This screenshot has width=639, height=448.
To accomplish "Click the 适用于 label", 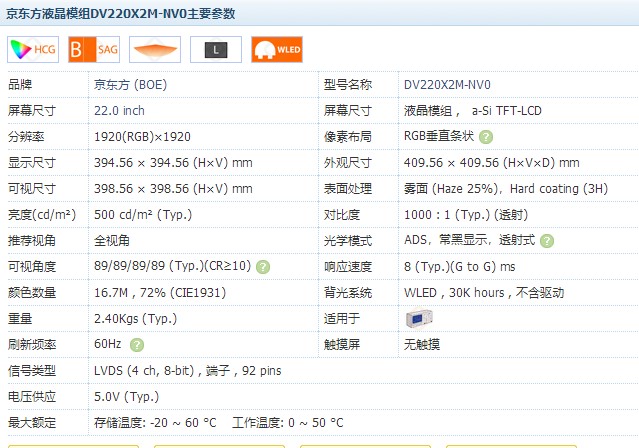I will click(x=342, y=319).
